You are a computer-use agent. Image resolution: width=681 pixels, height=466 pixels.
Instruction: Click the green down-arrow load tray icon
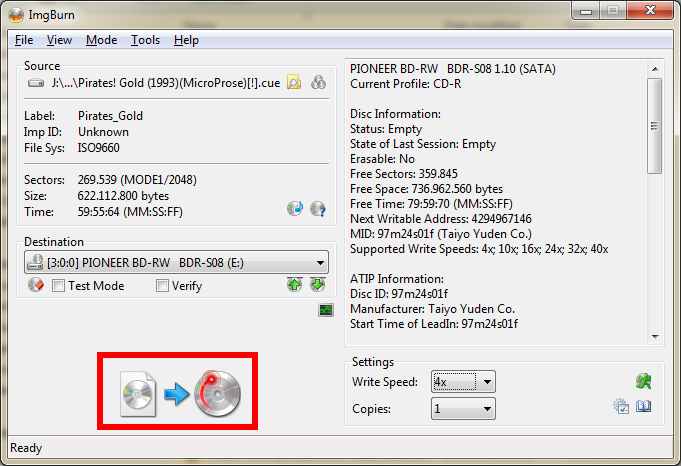[318, 285]
